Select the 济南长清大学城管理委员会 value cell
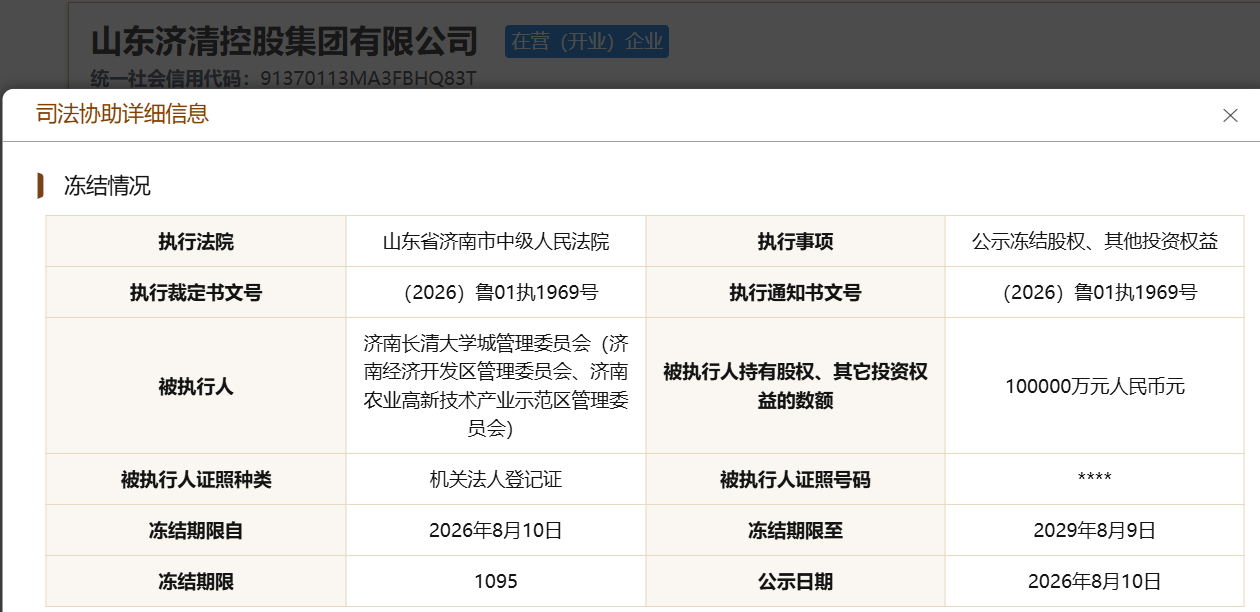This screenshot has height=612, width=1260. pyautogui.click(x=496, y=386)
